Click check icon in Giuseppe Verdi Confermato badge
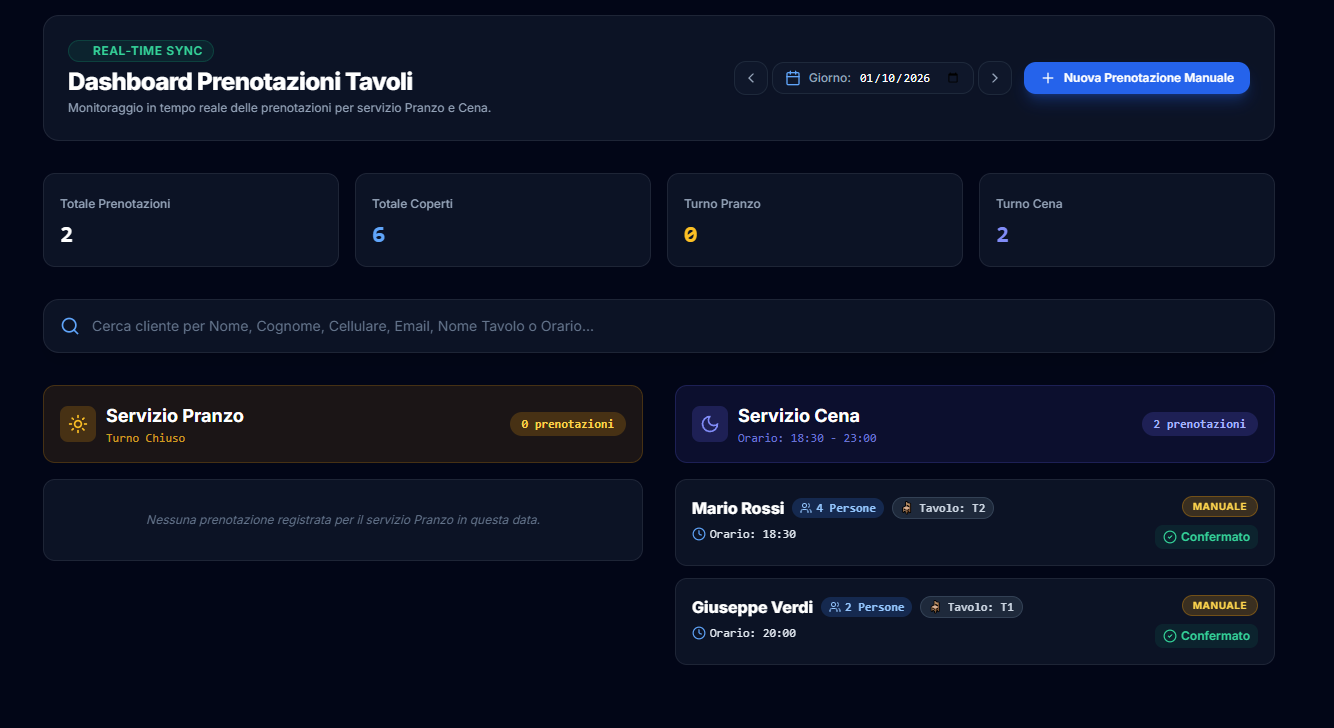Image resolution: width=1334 pixels, height=728 pixels. pyautogui.click(x=1170, y=636)
